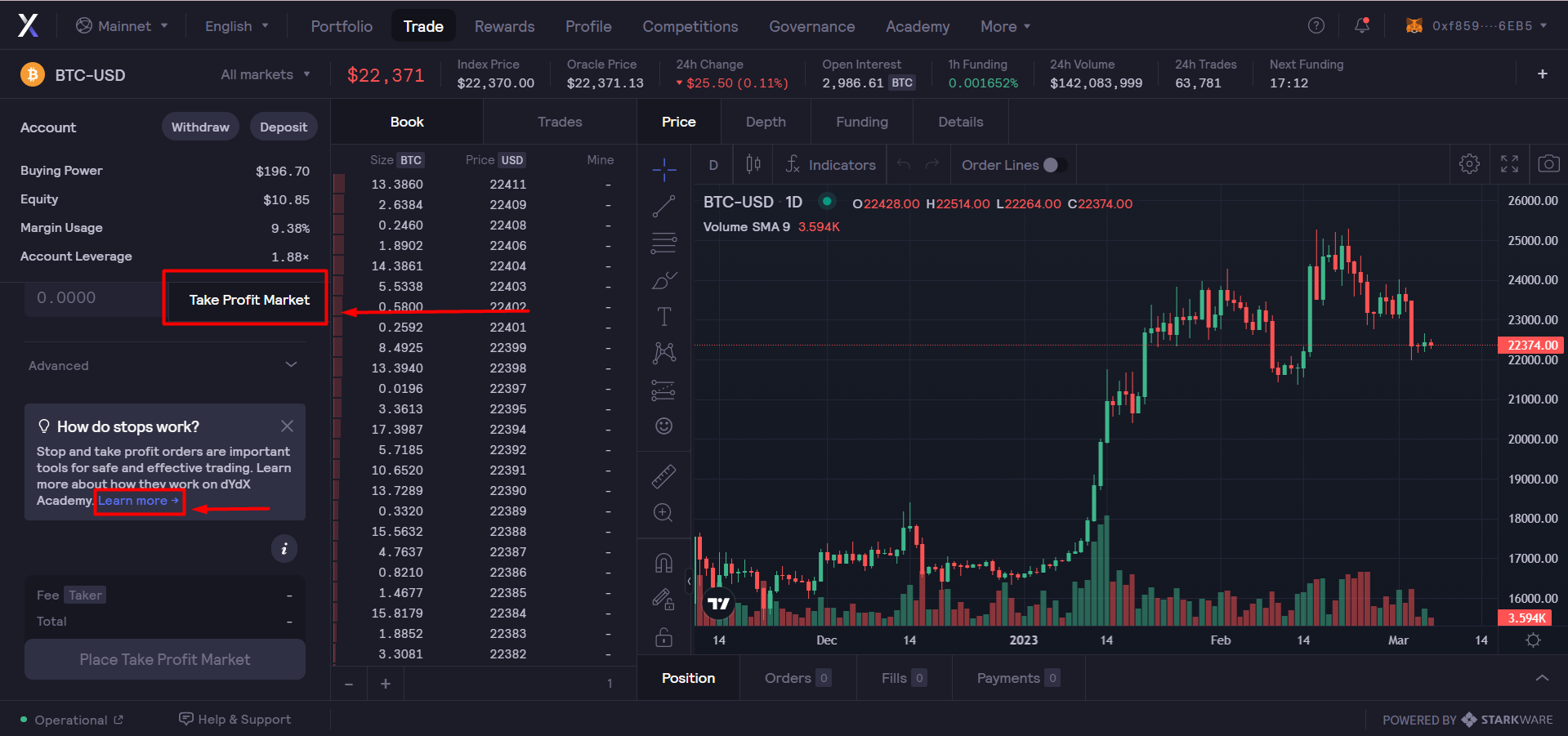Open the info icon above fee box
The width and height of the screenshot is (1568, 736).
[x=284, y=548]
